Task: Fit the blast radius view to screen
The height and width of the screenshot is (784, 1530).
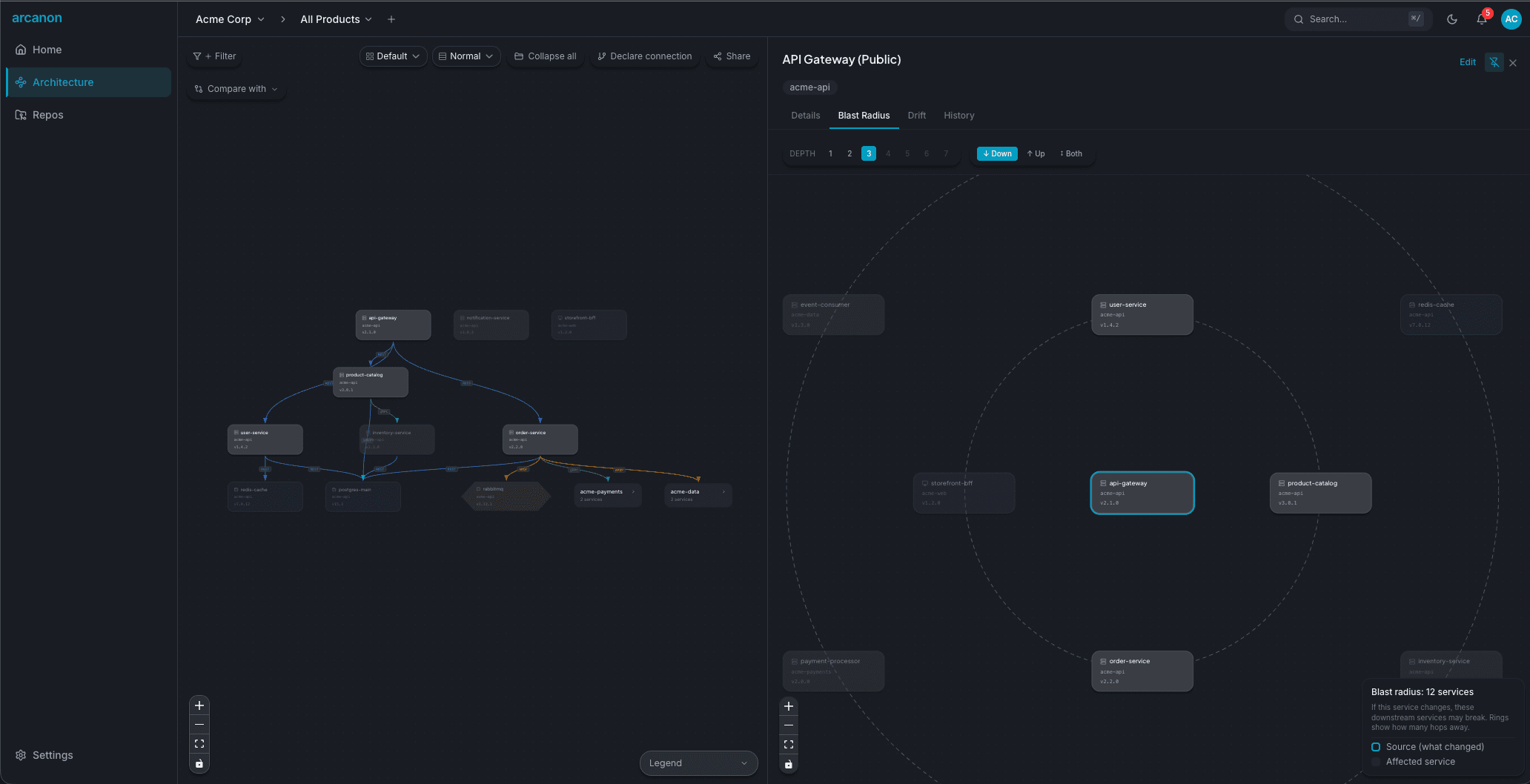Action: [x=788, y=743]
